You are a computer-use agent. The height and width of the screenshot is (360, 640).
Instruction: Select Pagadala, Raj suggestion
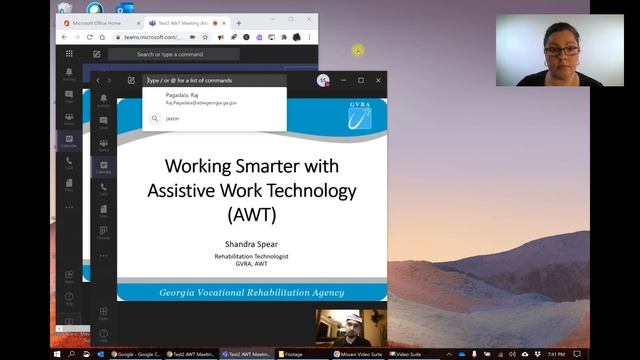click(214, 99)
